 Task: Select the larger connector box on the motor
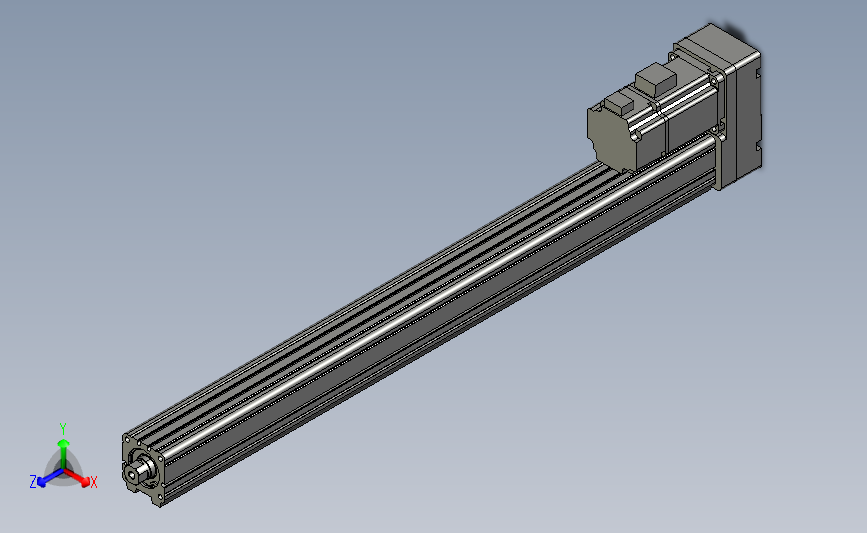(656, 79)
